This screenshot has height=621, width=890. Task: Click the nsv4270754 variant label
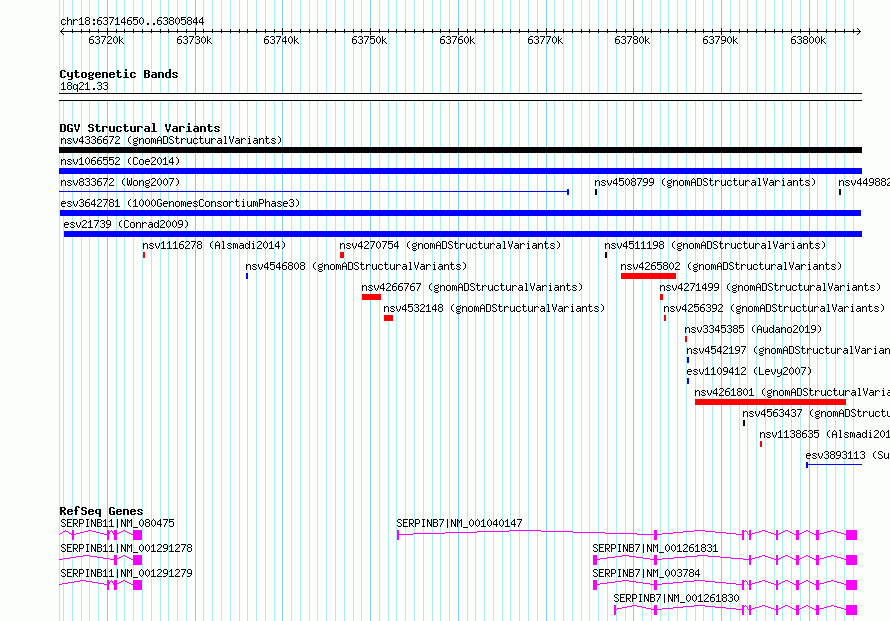coord(450,245)
